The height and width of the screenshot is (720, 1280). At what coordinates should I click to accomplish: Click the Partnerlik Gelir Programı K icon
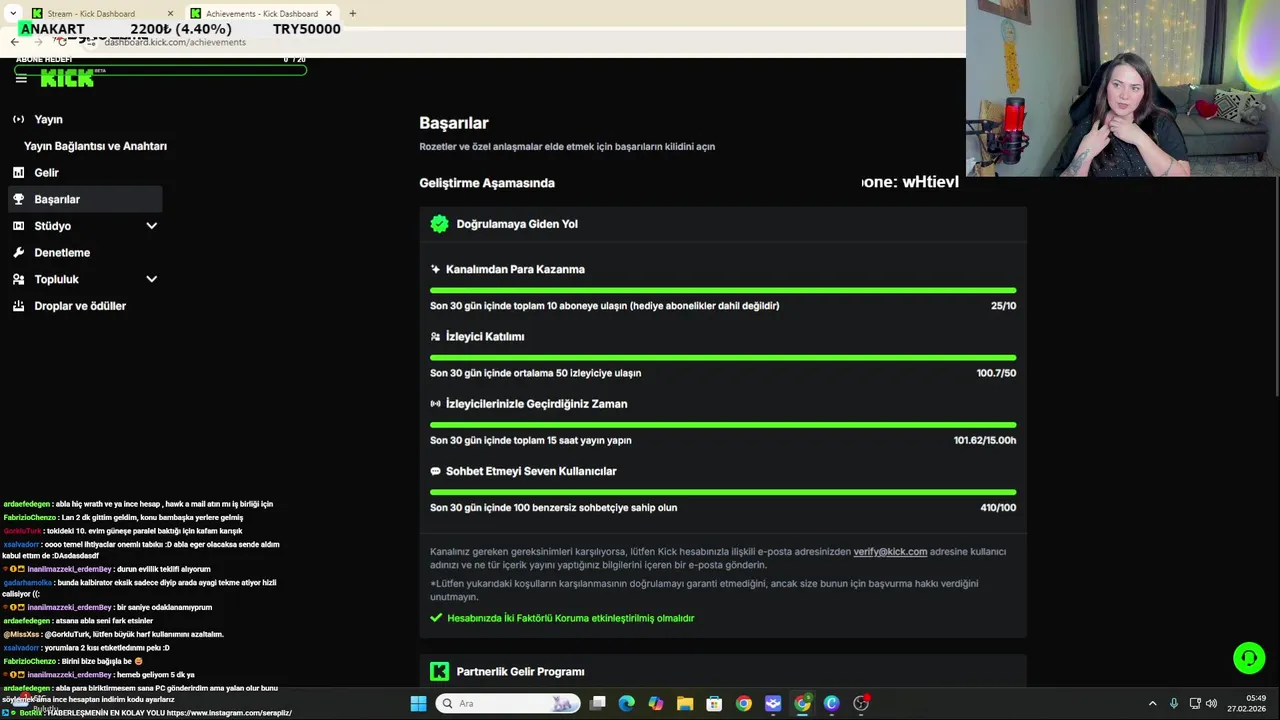(x=439, y=671)
